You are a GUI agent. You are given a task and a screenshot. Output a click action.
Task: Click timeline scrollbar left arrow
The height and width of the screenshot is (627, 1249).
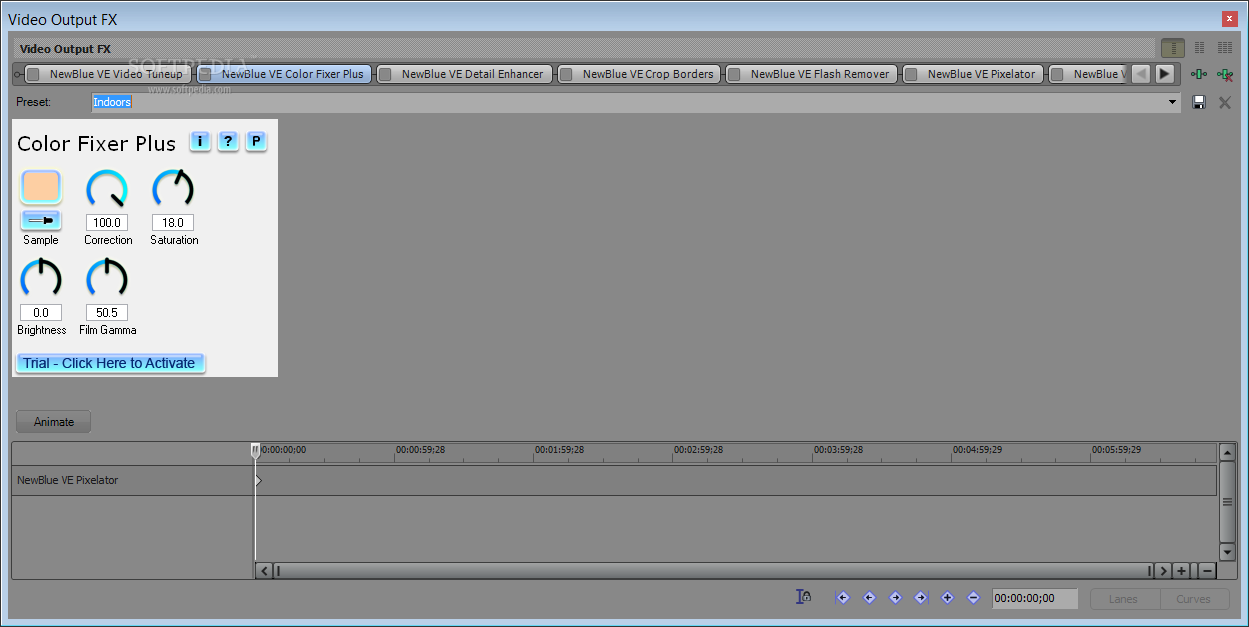[264, 571]
